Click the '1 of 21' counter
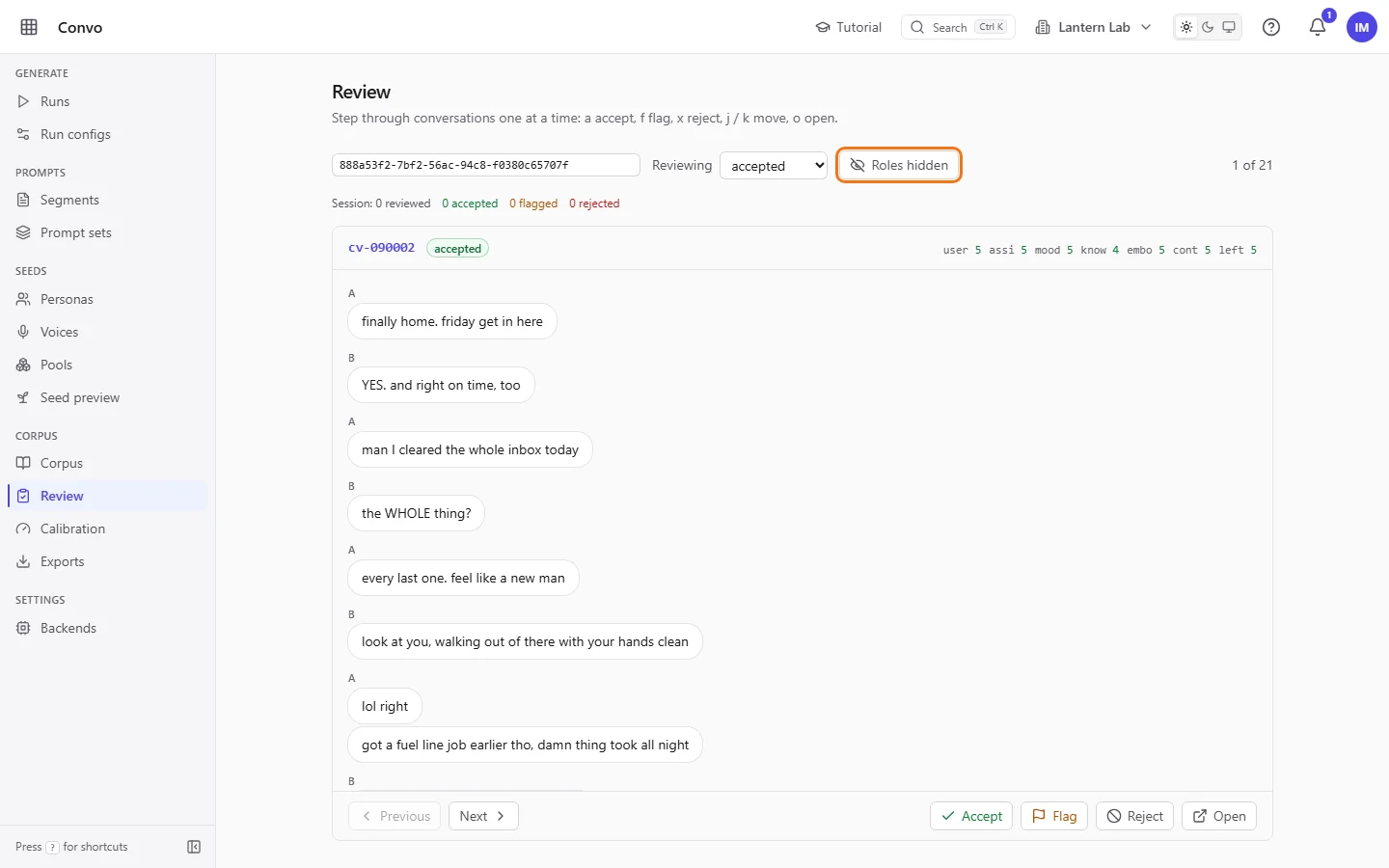This screenshot has height=868, width=1389. [1252, 165]
